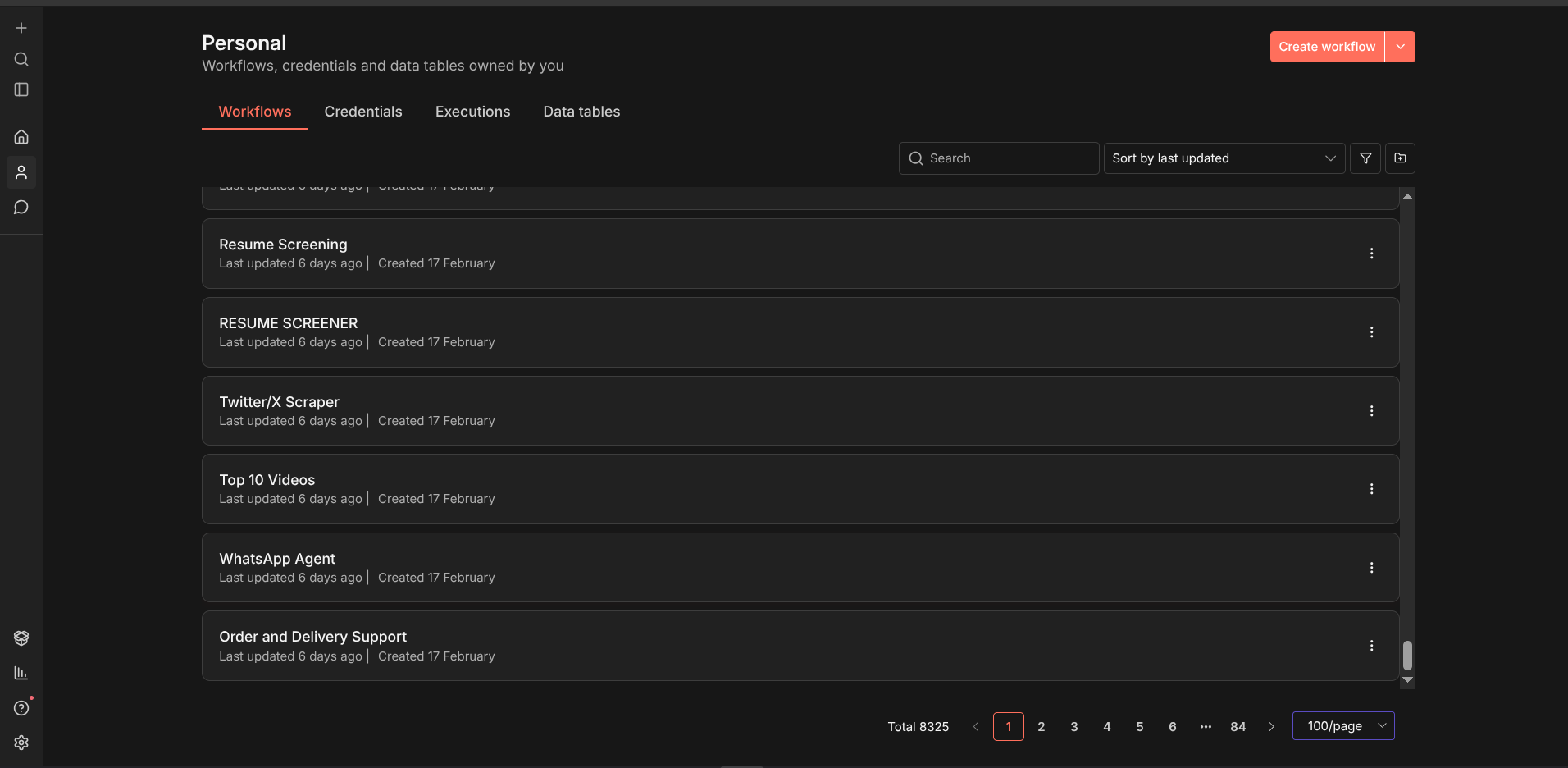Open the Executions tab
The width and height of the screenshot is (1568, 768).
tap(472, 111)
